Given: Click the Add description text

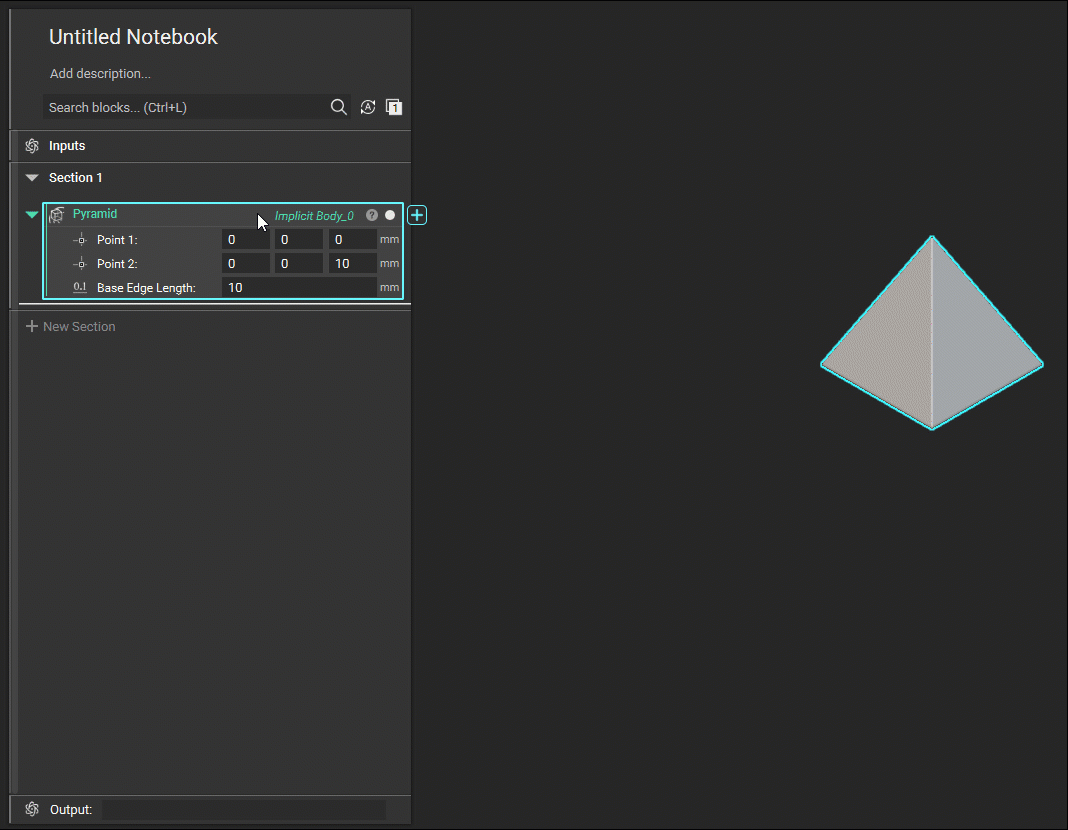Looking at the screenshot, I should coord(100,74).
